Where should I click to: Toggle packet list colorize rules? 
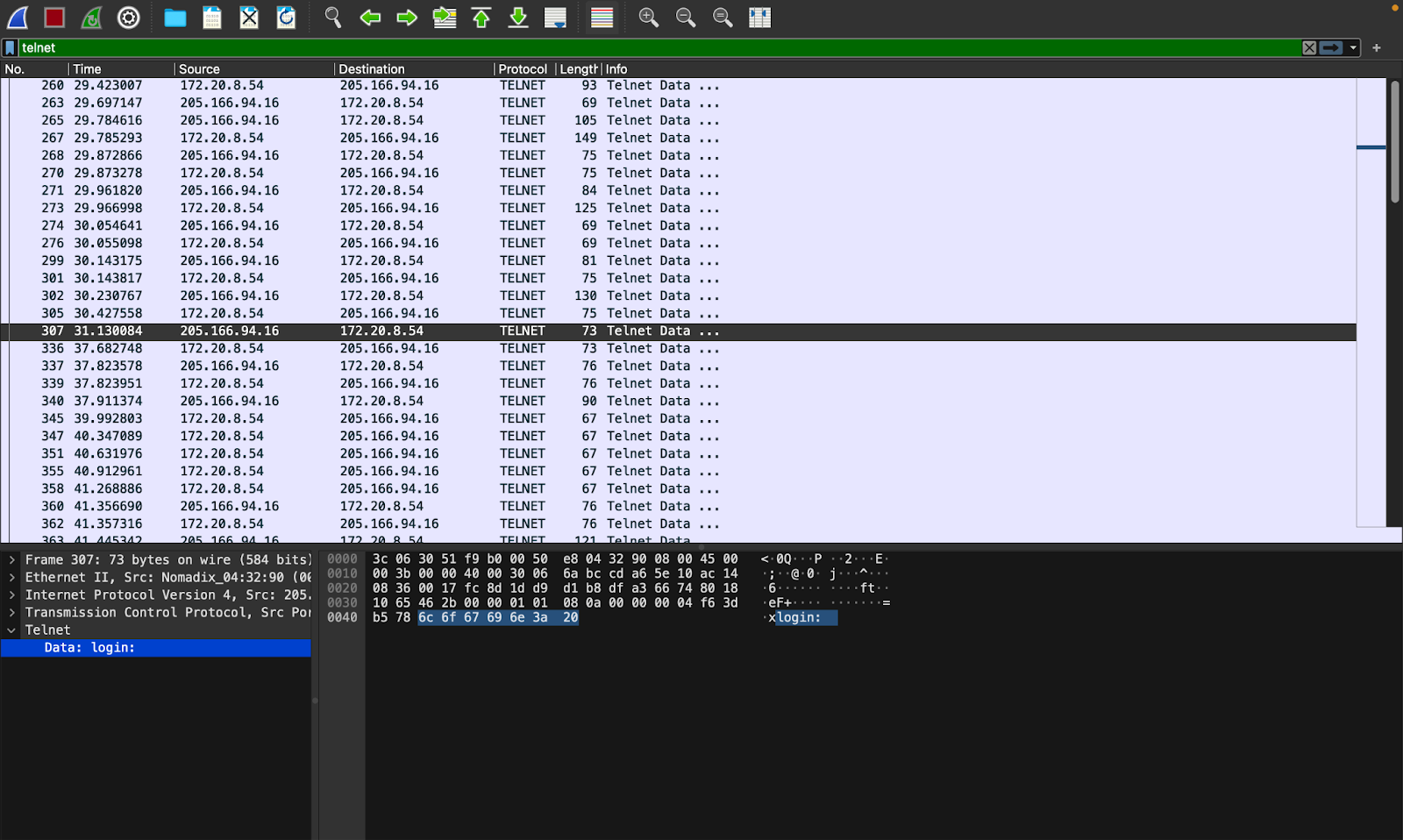click(602, 18)
